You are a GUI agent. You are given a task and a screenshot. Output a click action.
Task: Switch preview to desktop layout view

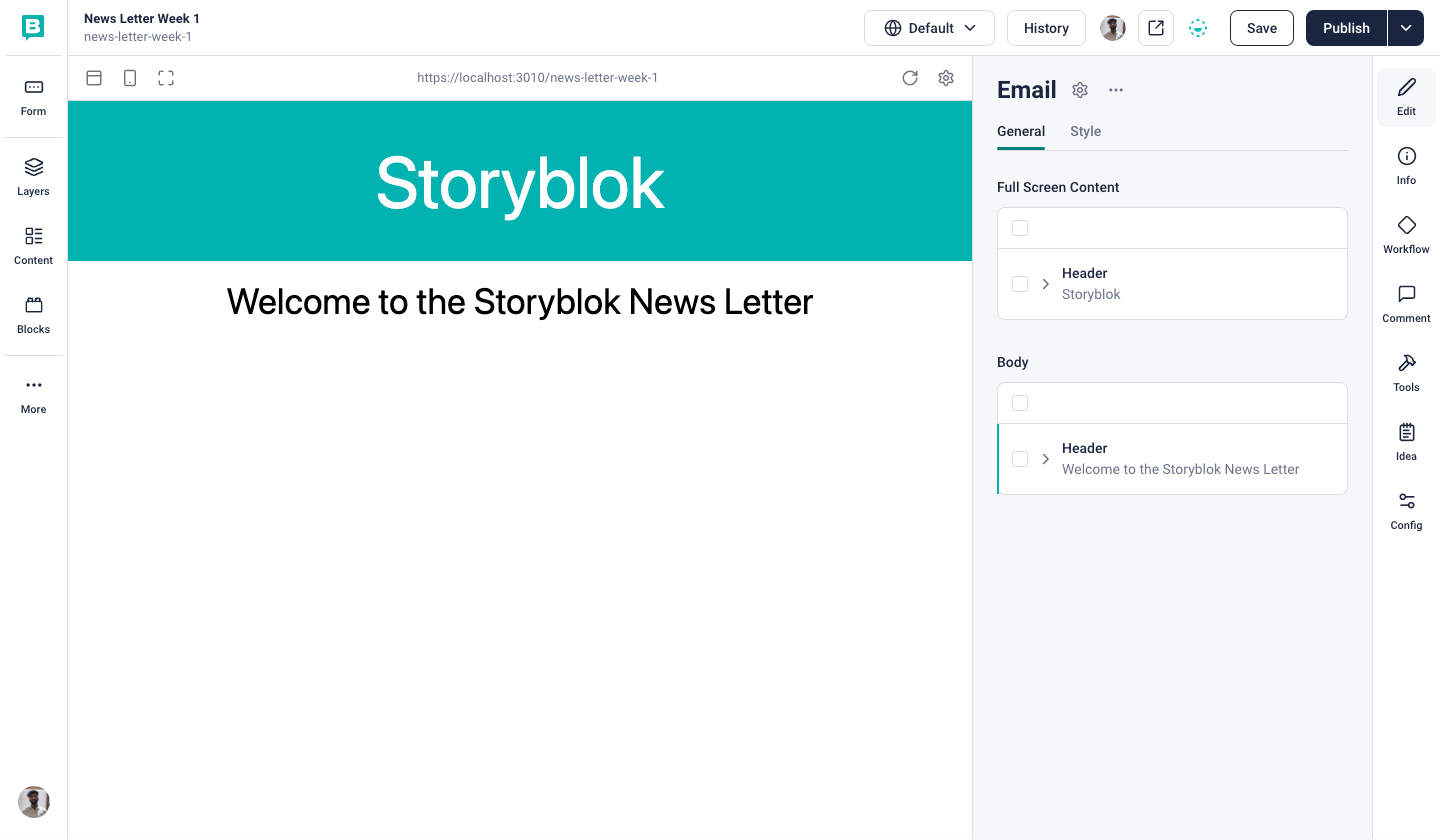click(x=94, y=78)
